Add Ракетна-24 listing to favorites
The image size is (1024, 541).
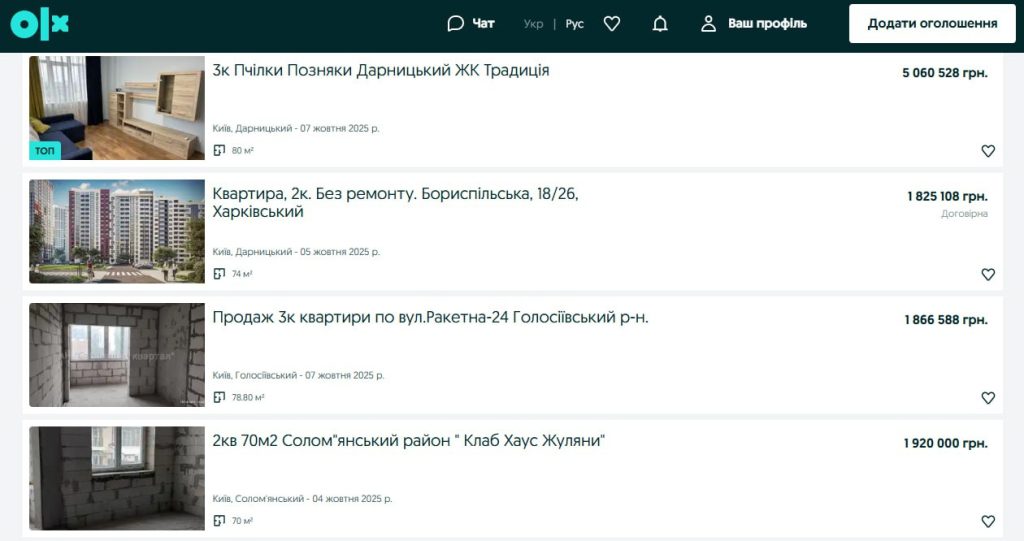click(x=988, y=398)
